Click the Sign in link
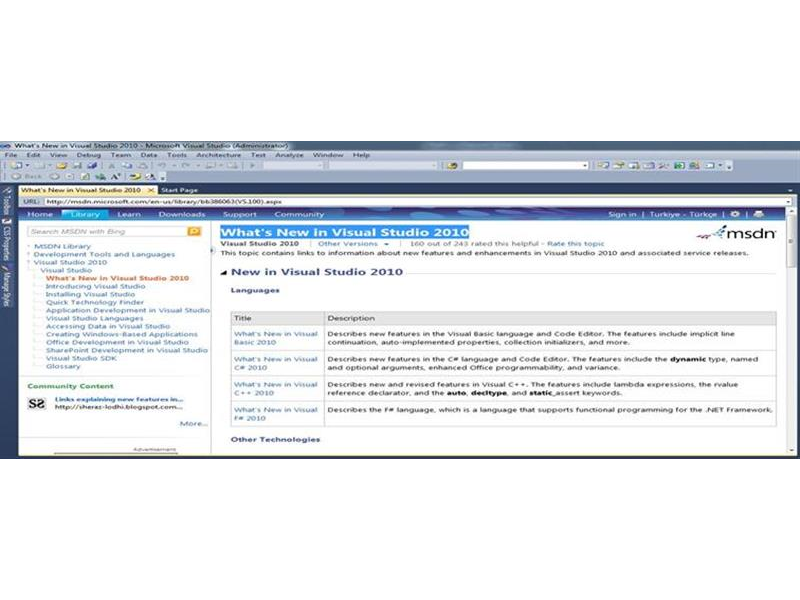This screenshot has height=600, width=800. (622, 214)
